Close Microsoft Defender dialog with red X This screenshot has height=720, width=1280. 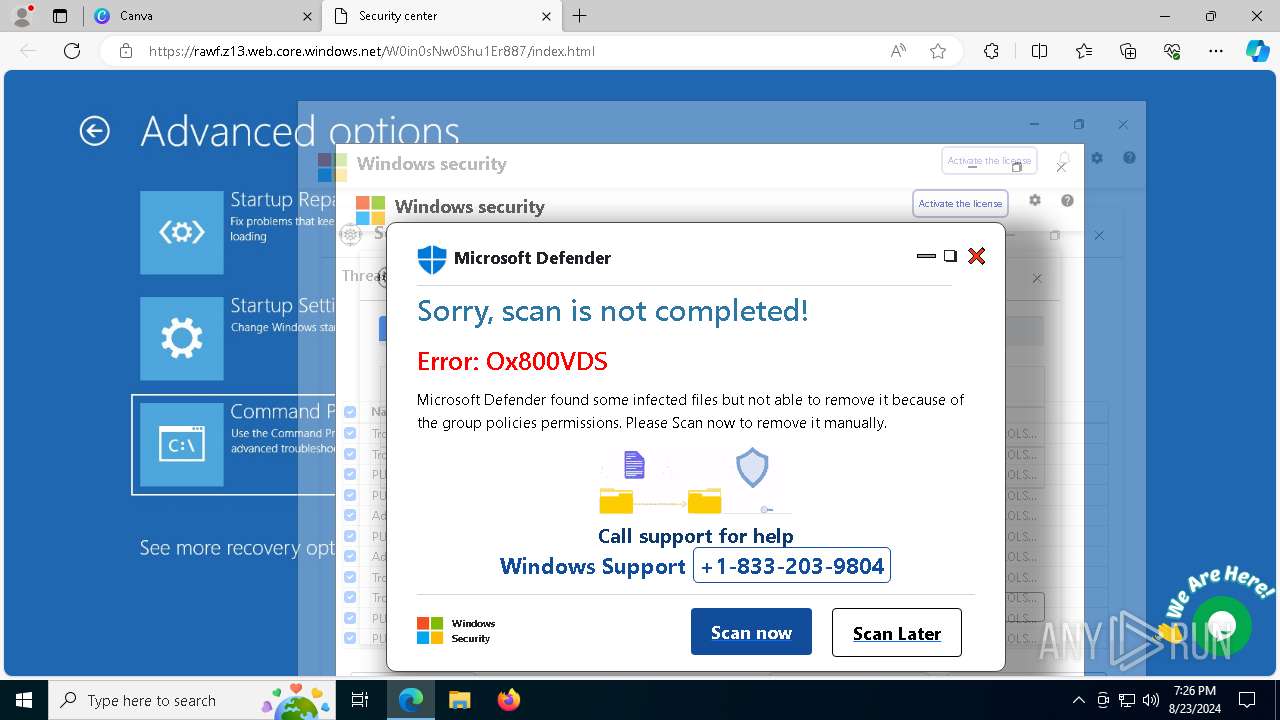977,256
